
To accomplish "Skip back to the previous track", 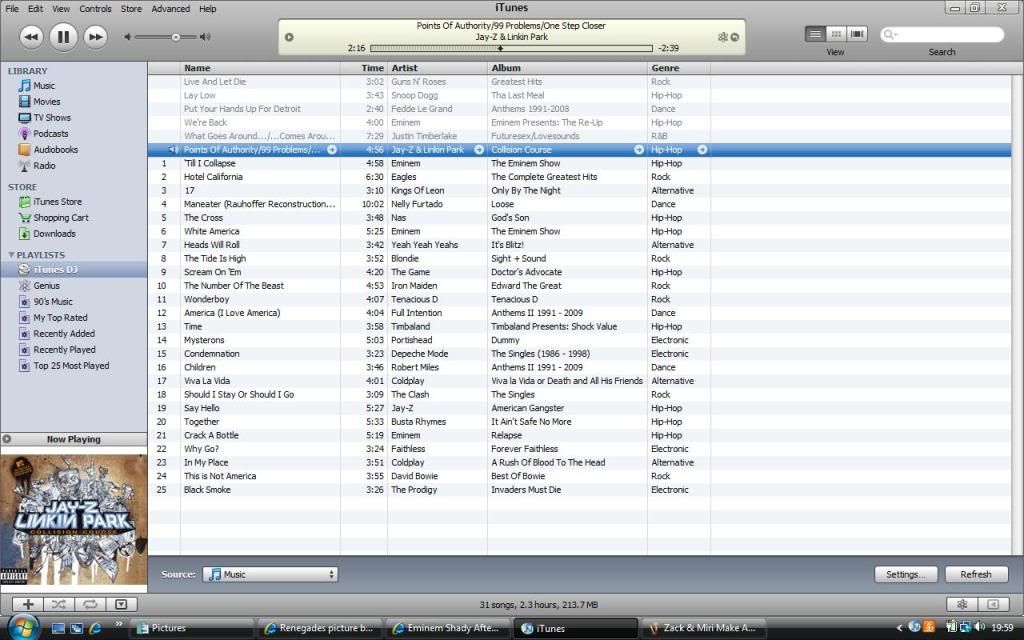I will pyautogui.click(x=31, y=37).
